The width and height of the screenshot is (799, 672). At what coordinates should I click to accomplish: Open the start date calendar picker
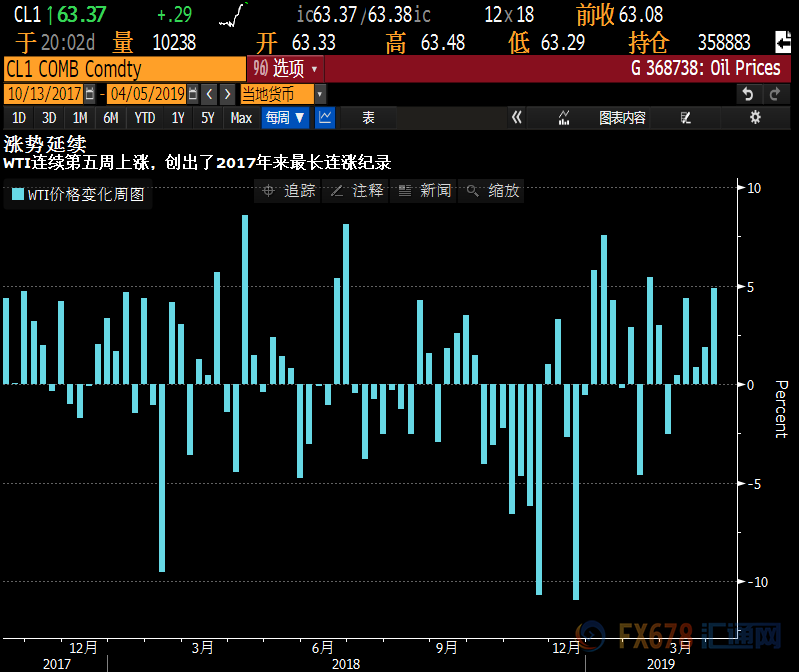[90, 94]
